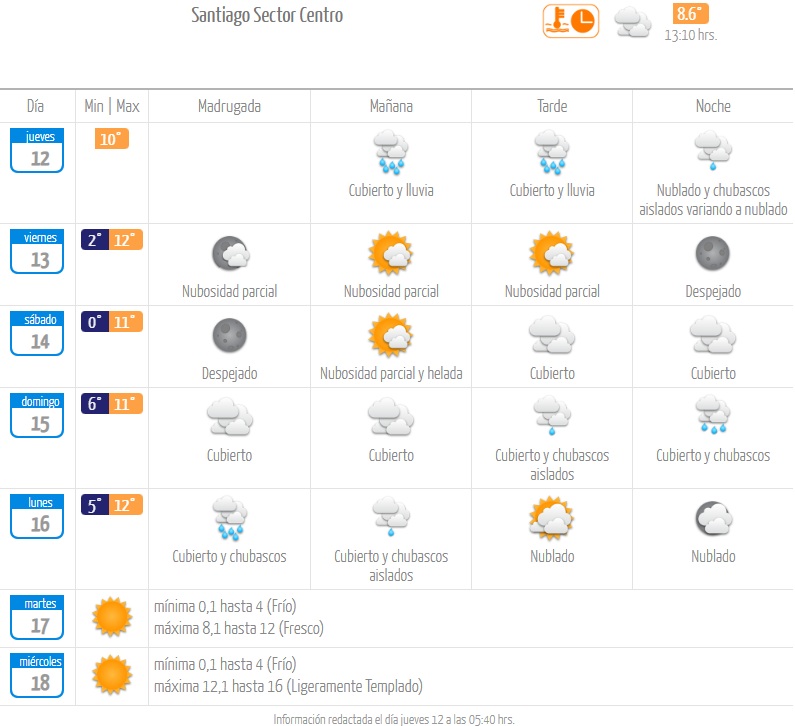
Task: Select the lunes 16 date badge
Action: pyautogui.click(x=37, y=517)
